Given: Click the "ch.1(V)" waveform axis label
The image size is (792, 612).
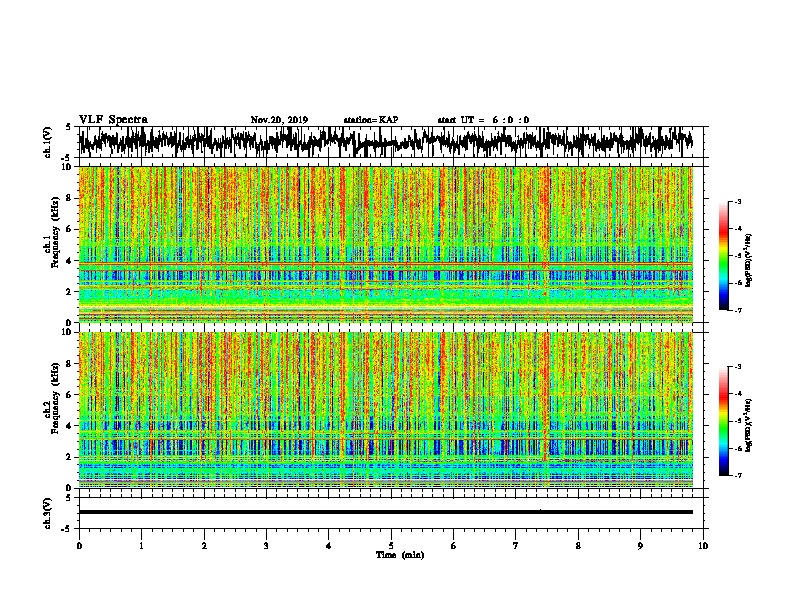Looking at the screenshot, I should click(47, 142).
